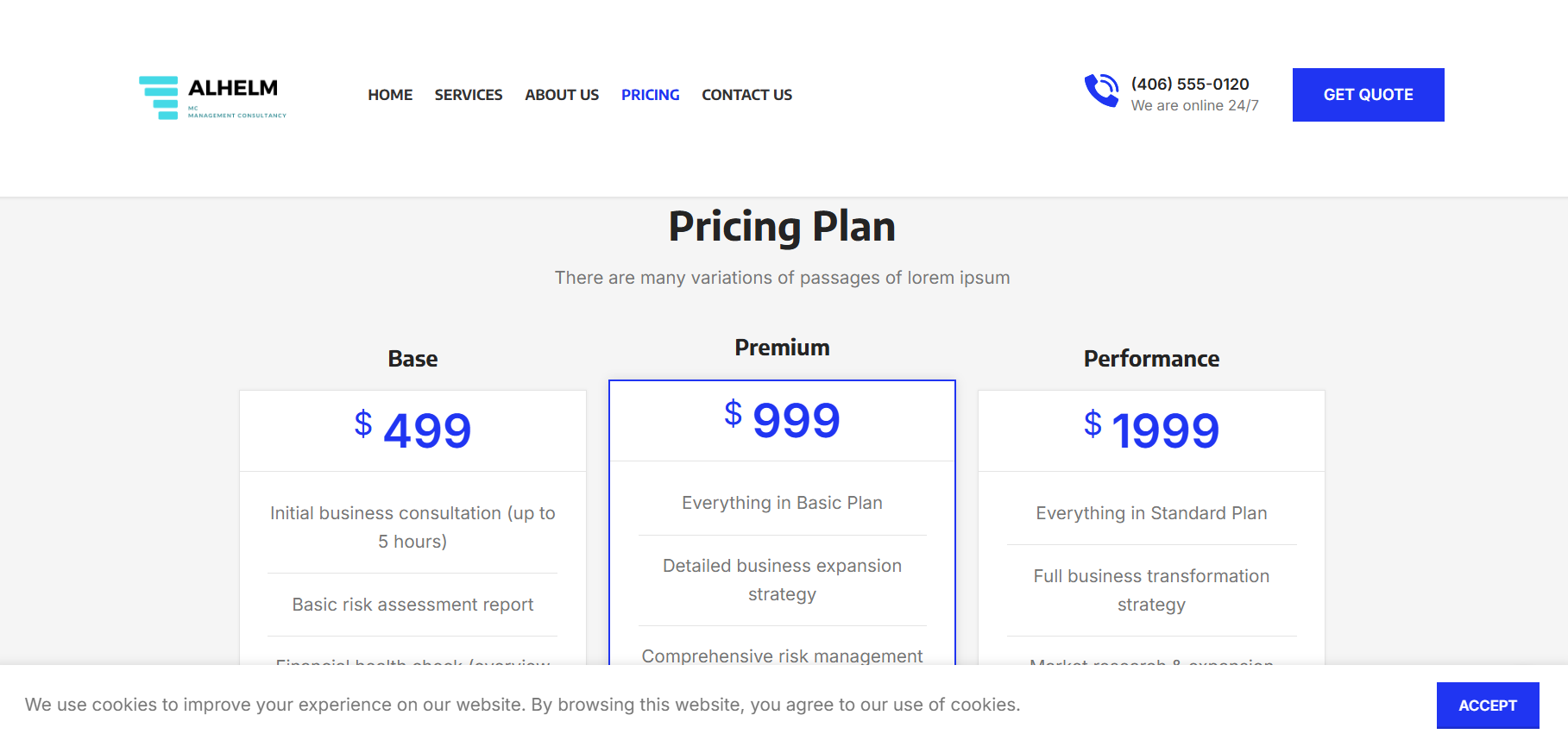Viewport: 1568px width, 734px height.
Task: Accept the cookies notice
Action: tap(1487, 705)
